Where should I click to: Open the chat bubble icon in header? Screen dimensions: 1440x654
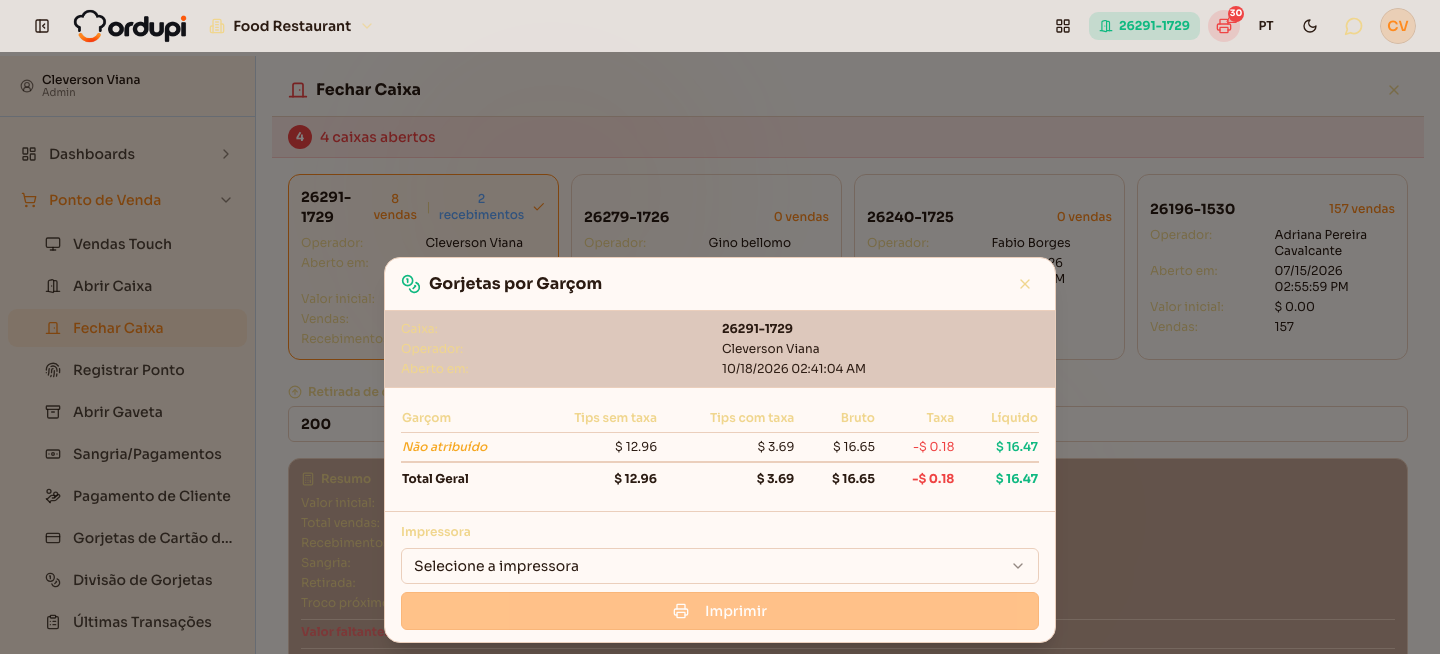coord(1353,26)
